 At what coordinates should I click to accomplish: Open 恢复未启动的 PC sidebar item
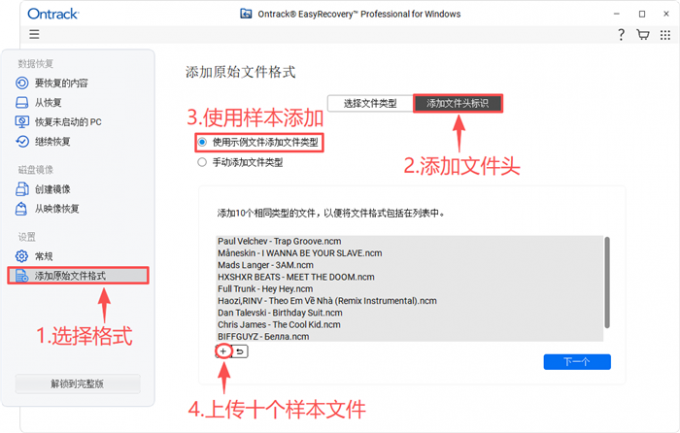tap(68, 122)
